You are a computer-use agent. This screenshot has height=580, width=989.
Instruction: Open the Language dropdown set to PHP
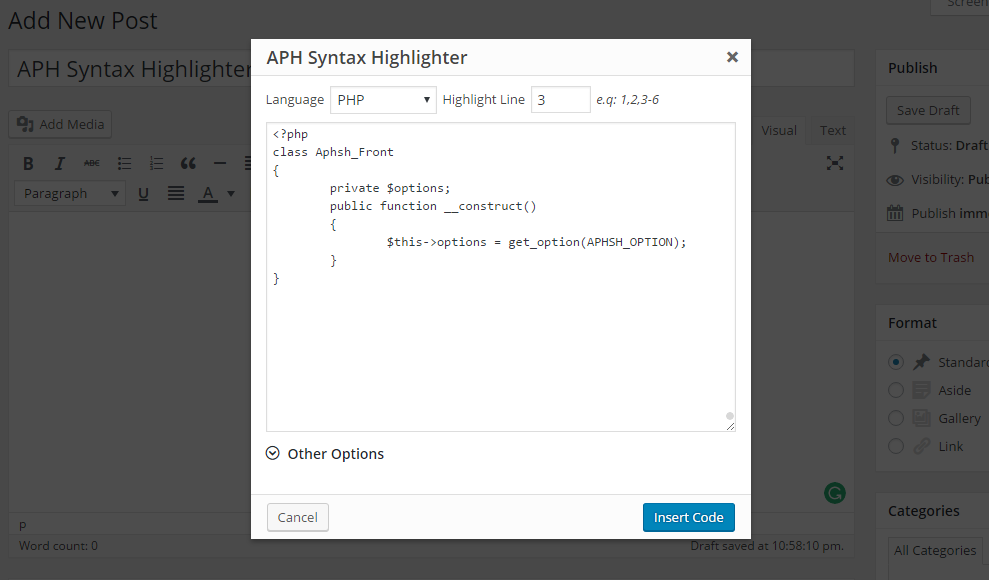click(x=383, y=100)
